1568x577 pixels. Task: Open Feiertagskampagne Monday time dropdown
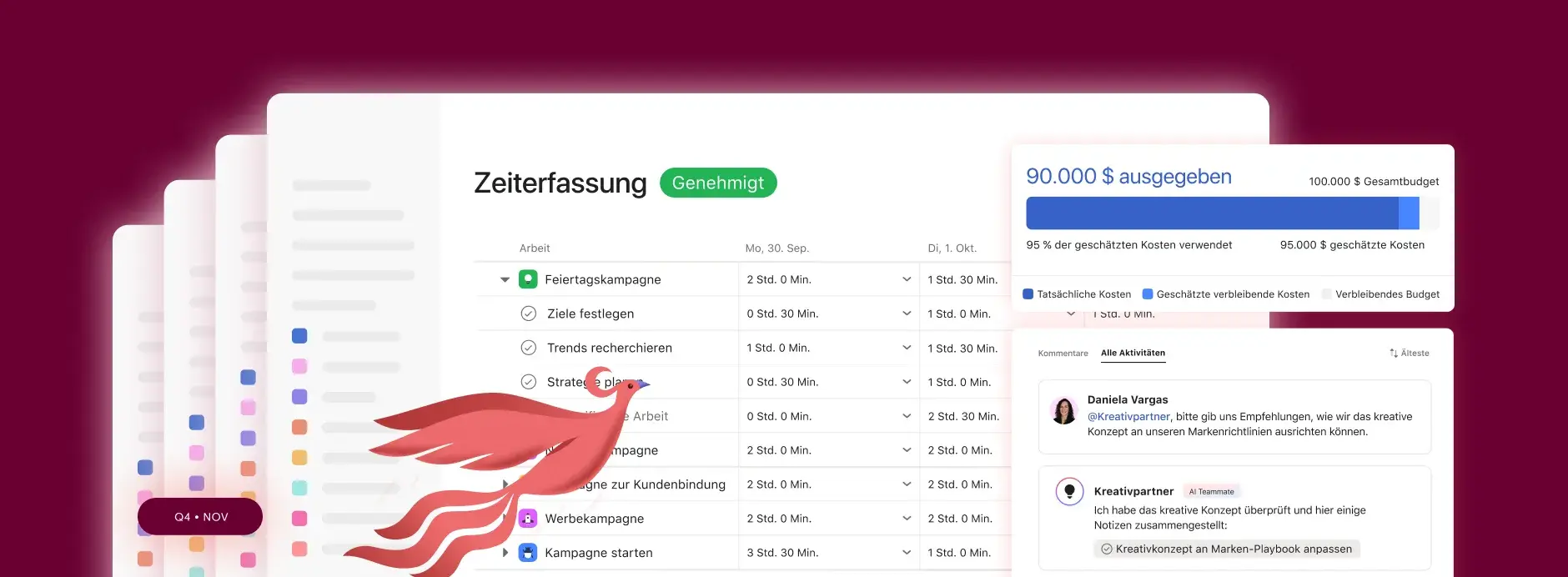click(x=907, y=279)
